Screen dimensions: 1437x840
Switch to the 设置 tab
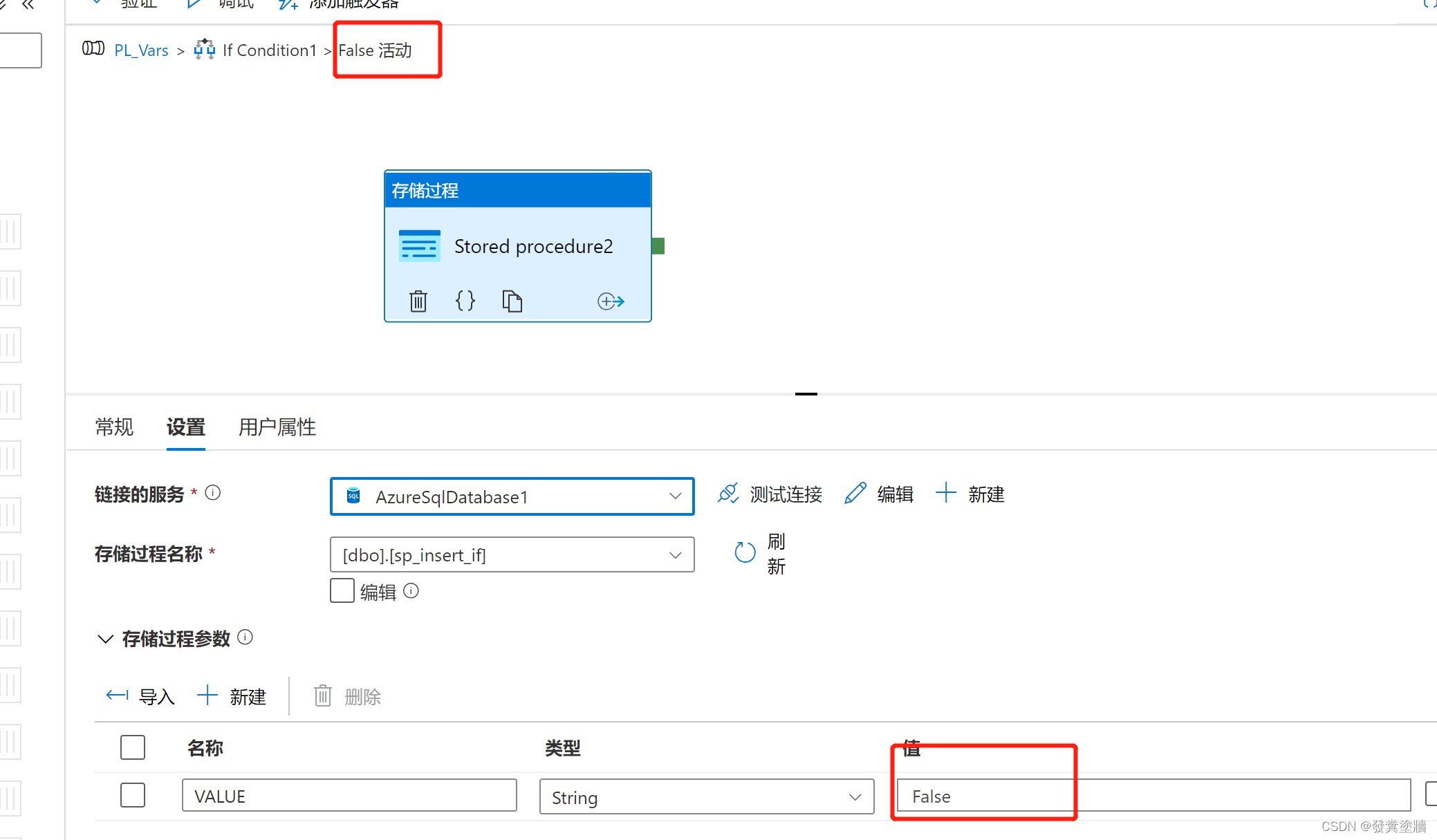tap(185, 427)
